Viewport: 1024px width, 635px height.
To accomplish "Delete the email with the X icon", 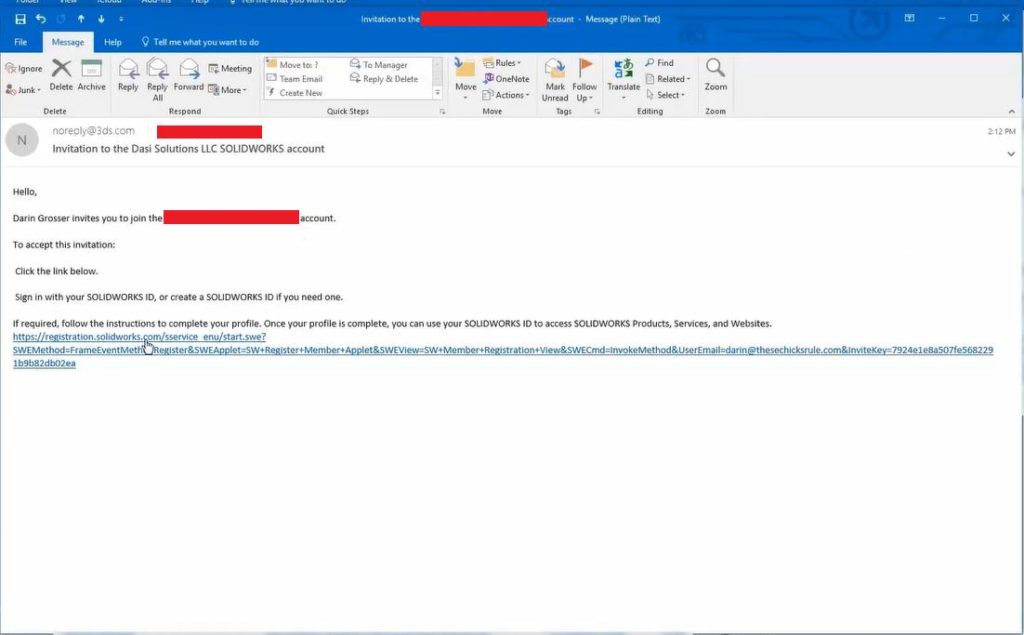I will [61, 75].
